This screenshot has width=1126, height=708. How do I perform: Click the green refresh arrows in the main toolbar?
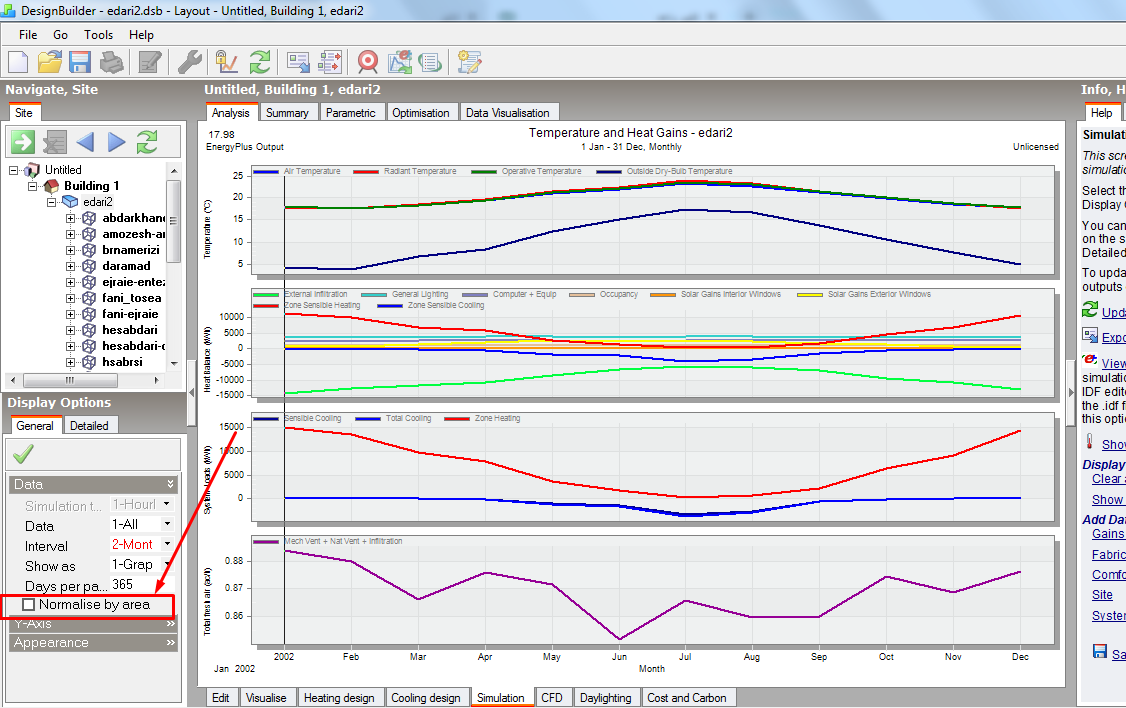[260, 62]
